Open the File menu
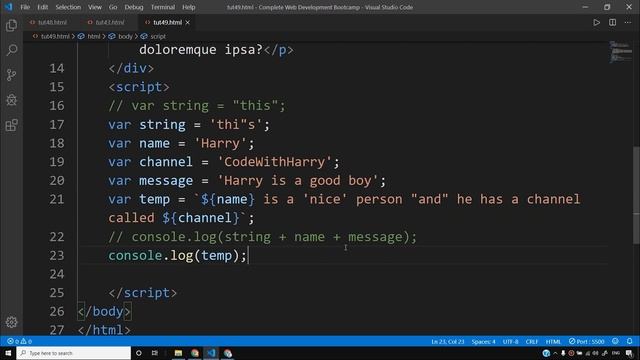 (x=25, y=7)
